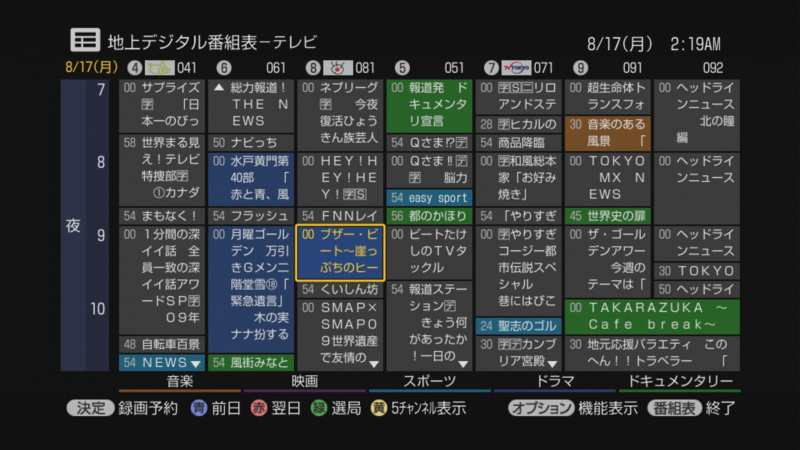Select TOKYO MX NEWS program at 8:00
Screen dimensions: 800x450
(607, 179)
